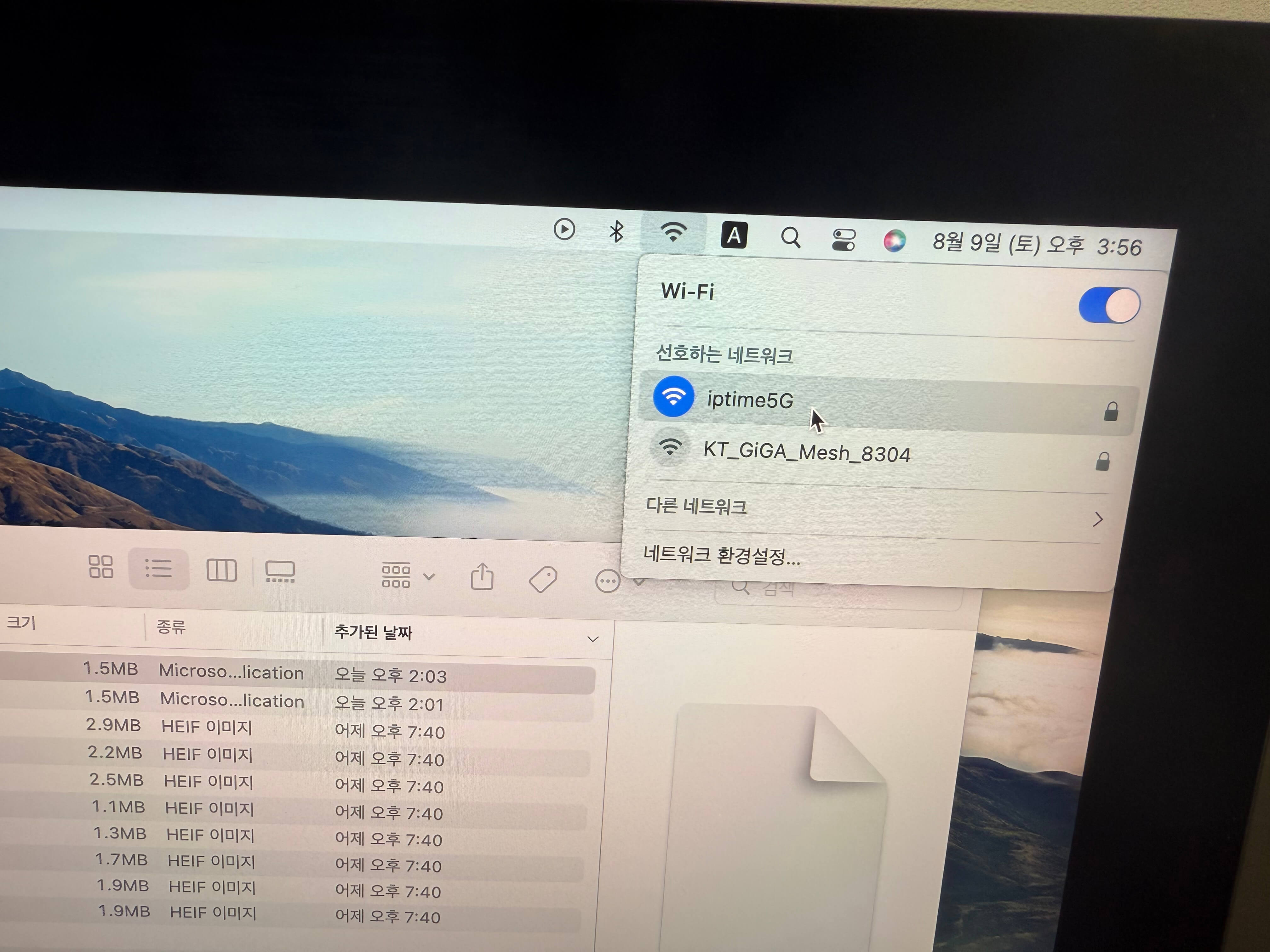Open the Bluetooth menu bar icon
This screenshot has width=1270, height=952.
coord(616,232)
